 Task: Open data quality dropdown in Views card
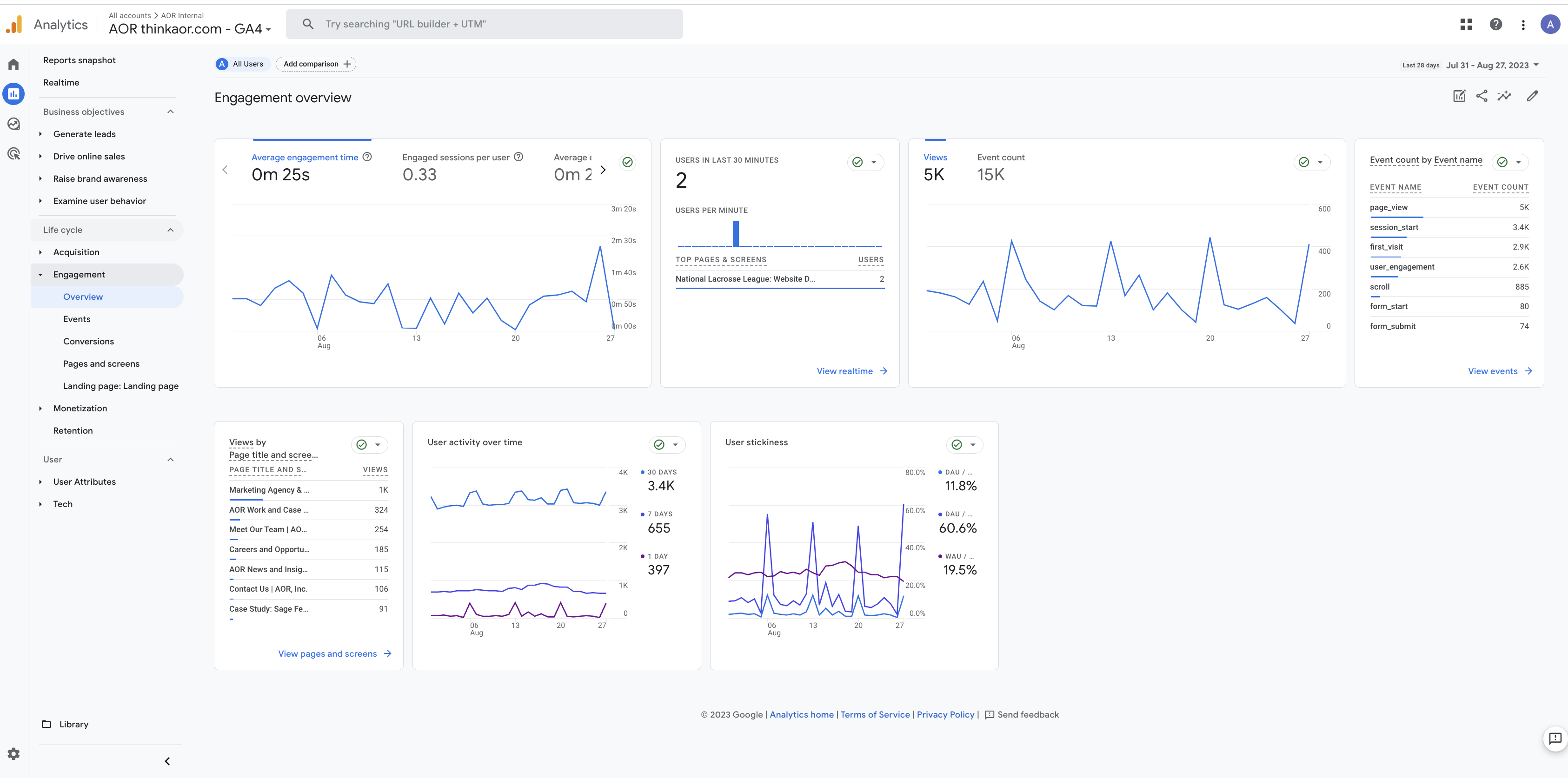1312,162
